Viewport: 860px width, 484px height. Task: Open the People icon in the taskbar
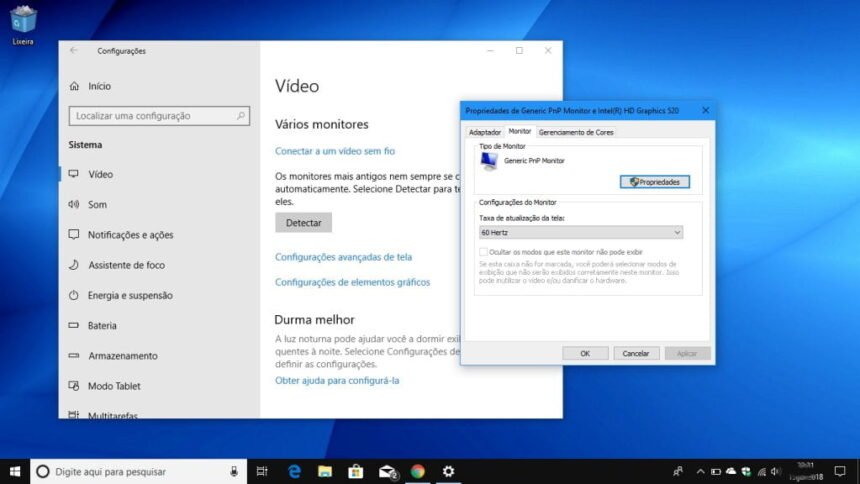point(678,471)
